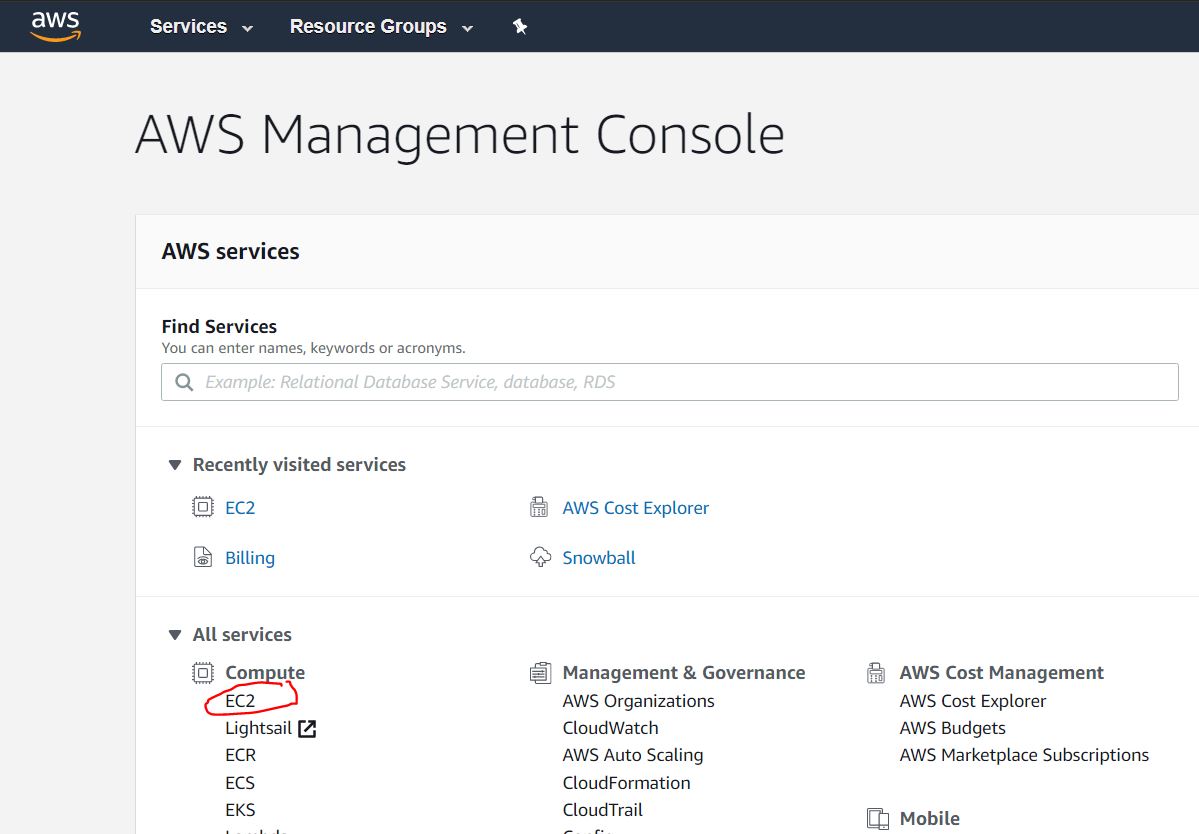The height and width of the screenshot is (834, 1199).
Task: Open CloudWatch service
Action: pos(610,728)
